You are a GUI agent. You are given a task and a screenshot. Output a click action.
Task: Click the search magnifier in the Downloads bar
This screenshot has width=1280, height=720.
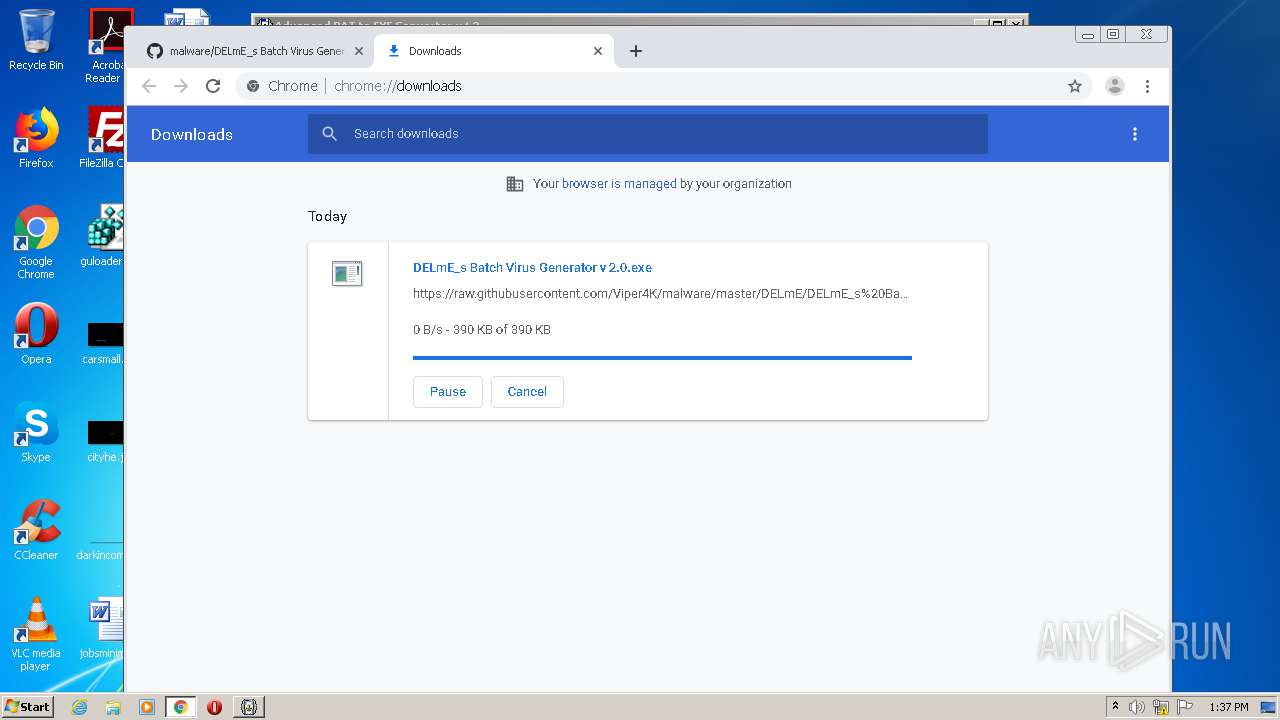(330, 134)
